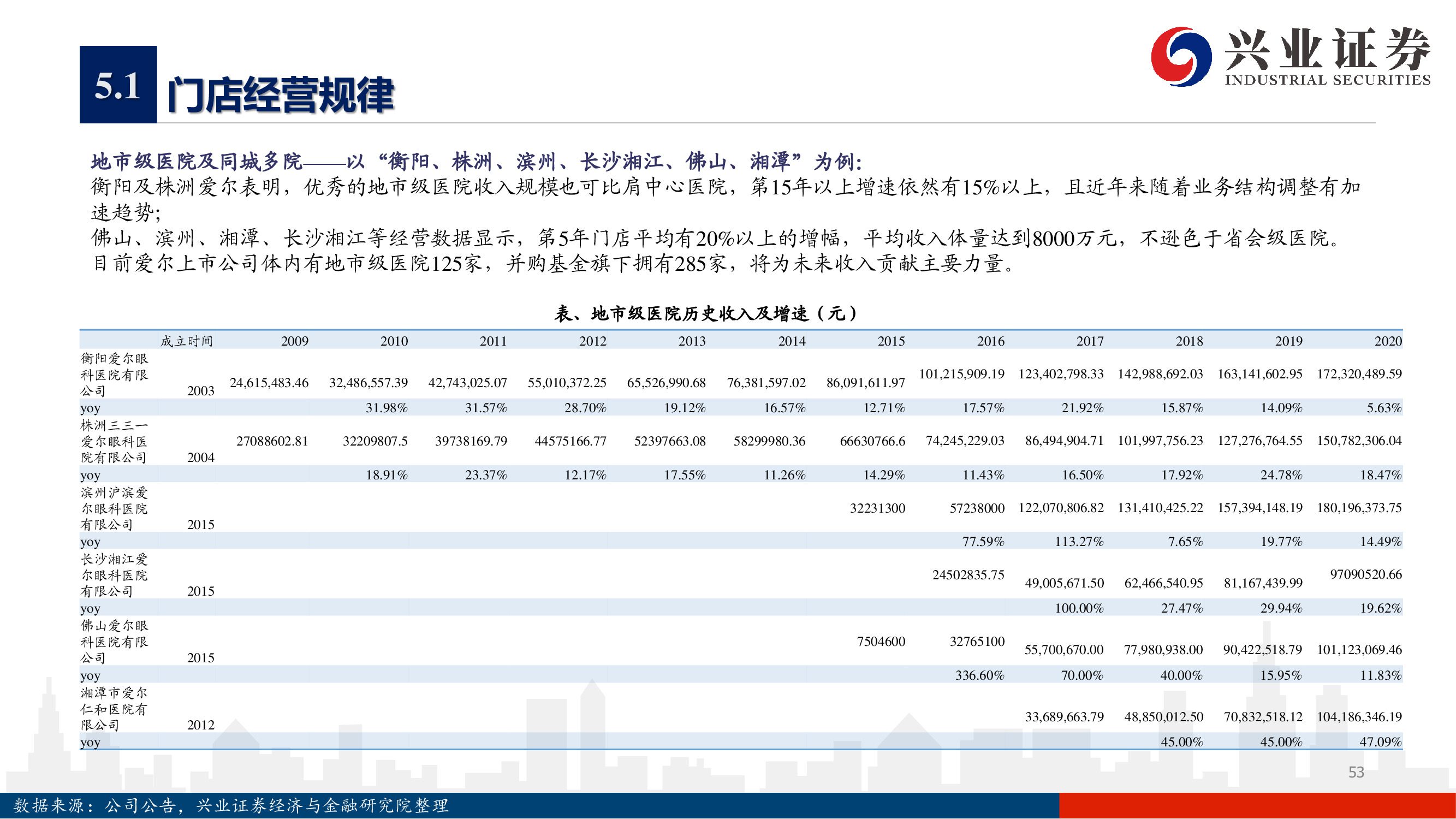Viewport: 1456px width, 819px height.
Task: Click the 2020 column header
Action: (1388, 341)
